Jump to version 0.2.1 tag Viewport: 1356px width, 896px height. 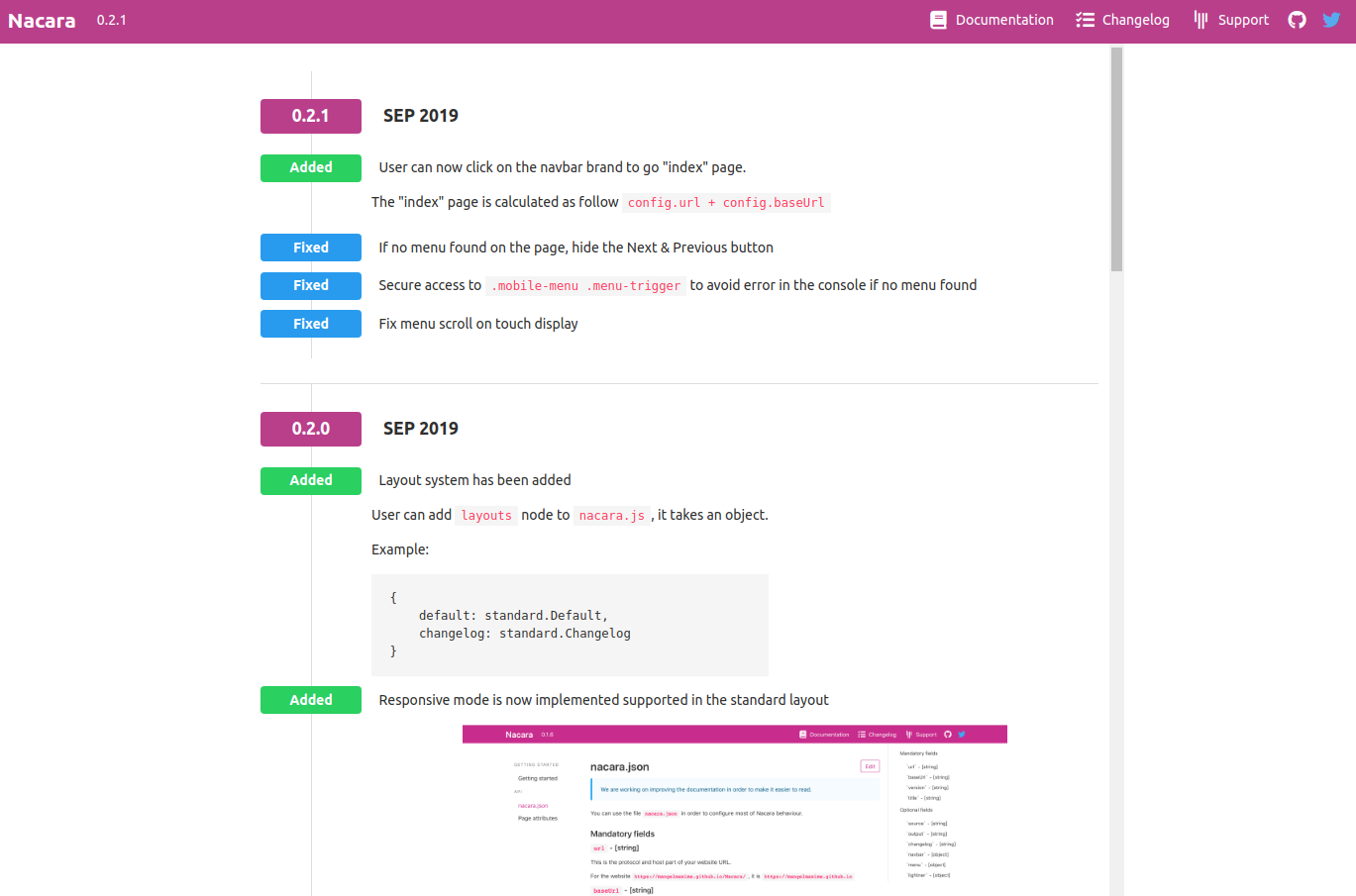click(311, 116)
